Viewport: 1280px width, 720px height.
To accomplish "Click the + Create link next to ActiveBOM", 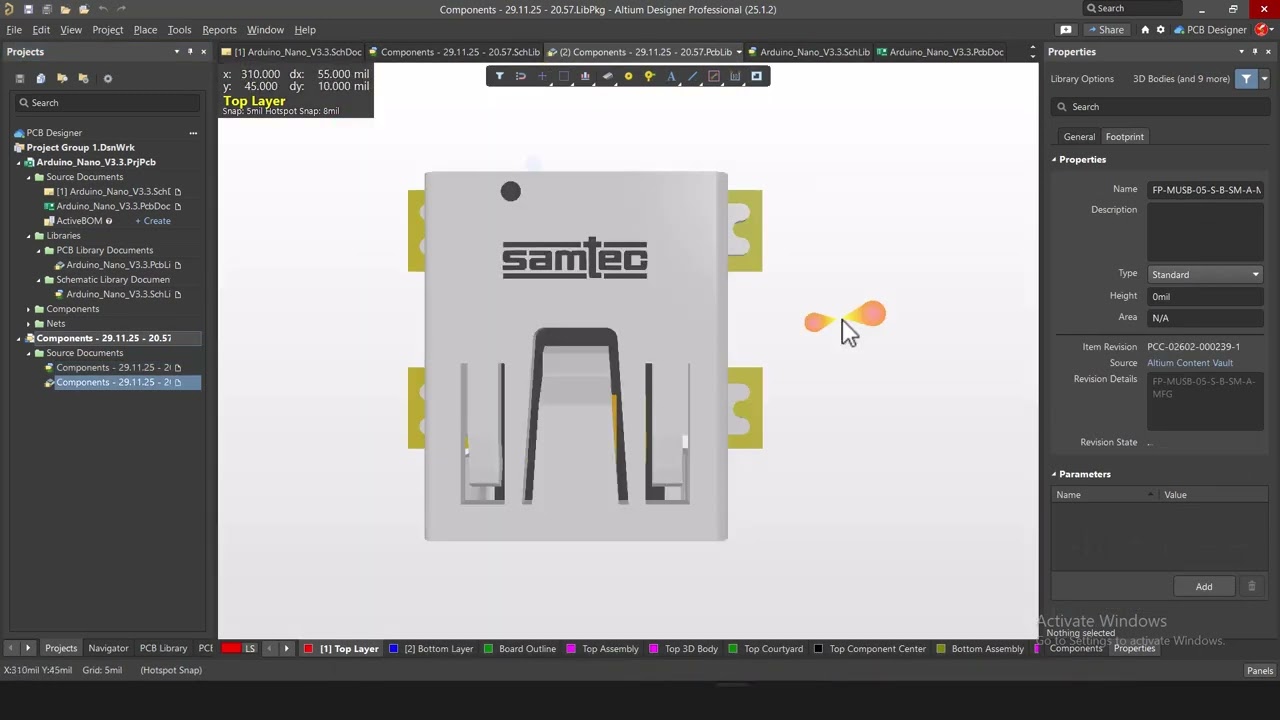I will [x=153, y=221].
